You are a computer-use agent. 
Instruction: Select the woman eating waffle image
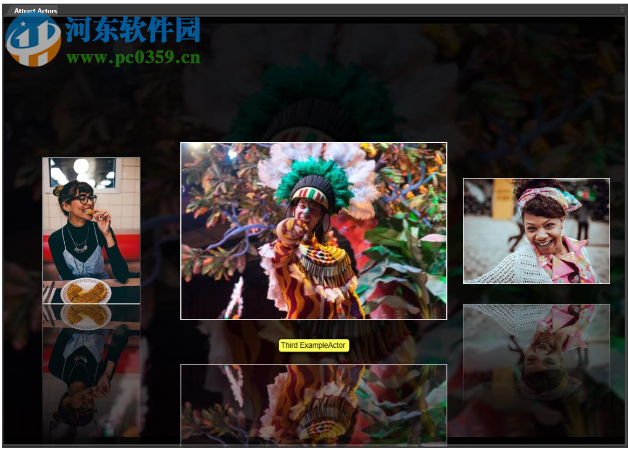91,231
